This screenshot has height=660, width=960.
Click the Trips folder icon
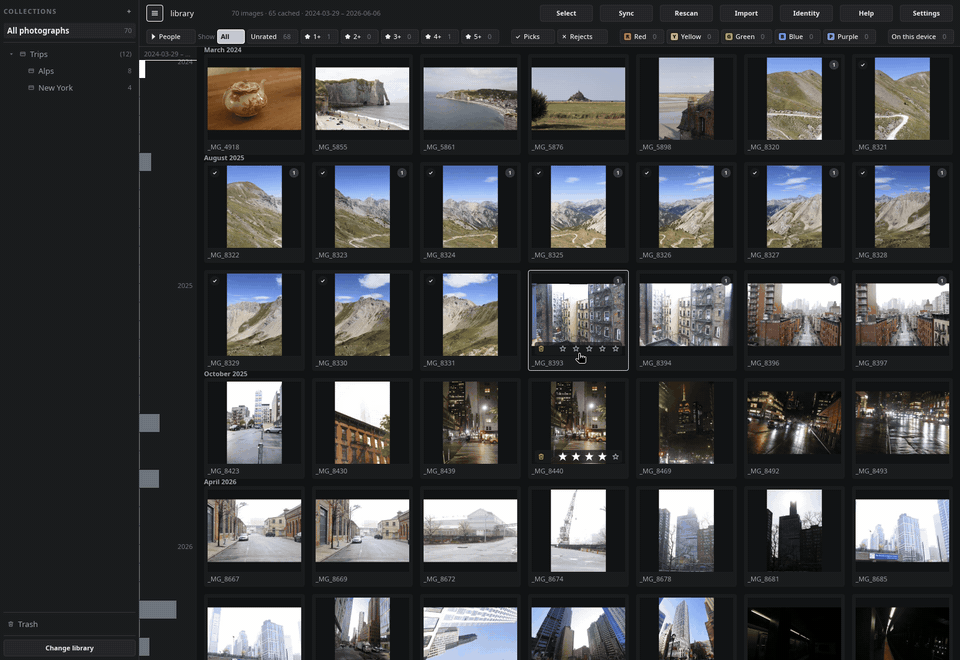point(23,54)
